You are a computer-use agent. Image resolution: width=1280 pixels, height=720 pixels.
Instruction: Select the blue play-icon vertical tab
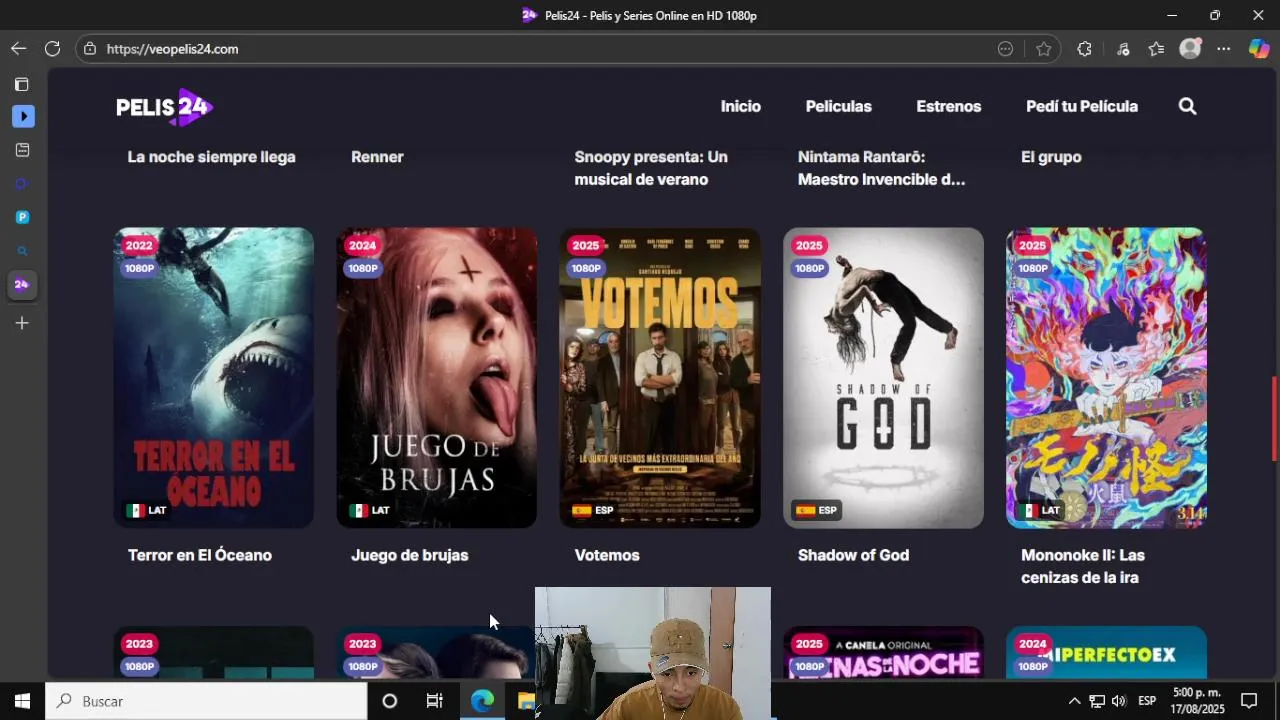pyautogui.click(x=22, y=117)
